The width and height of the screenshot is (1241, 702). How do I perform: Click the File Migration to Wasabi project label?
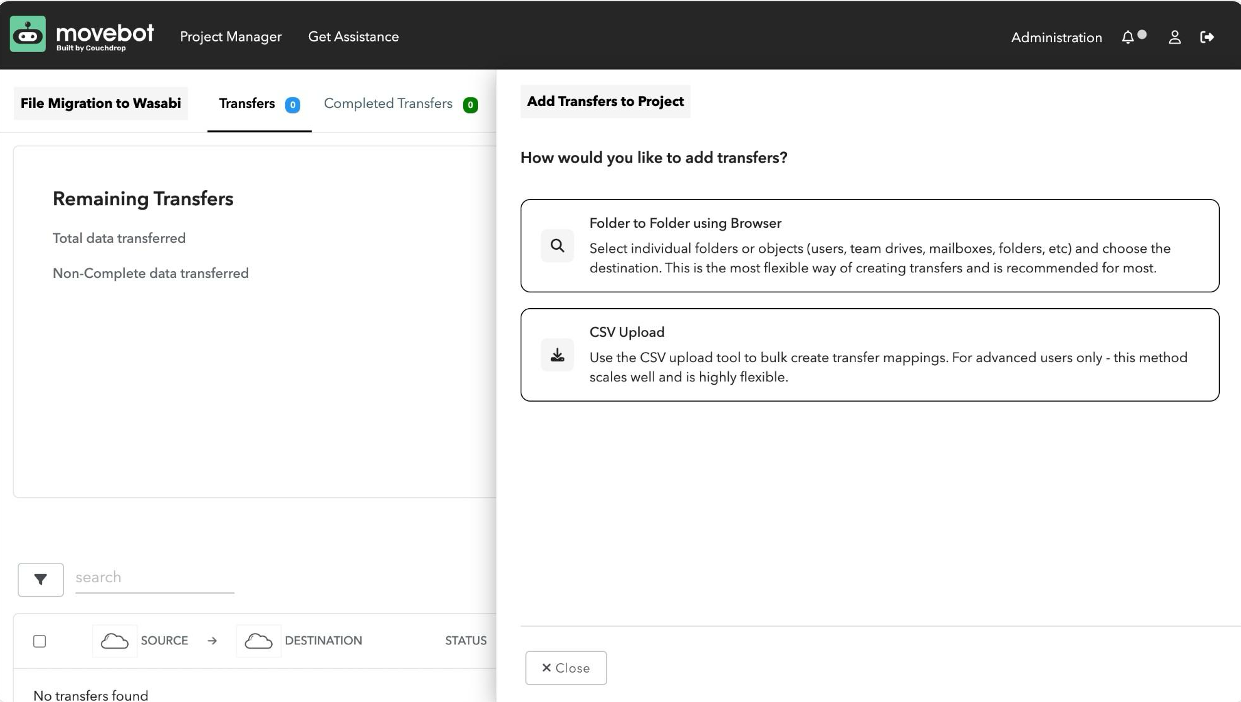click(x=101, y=103)
